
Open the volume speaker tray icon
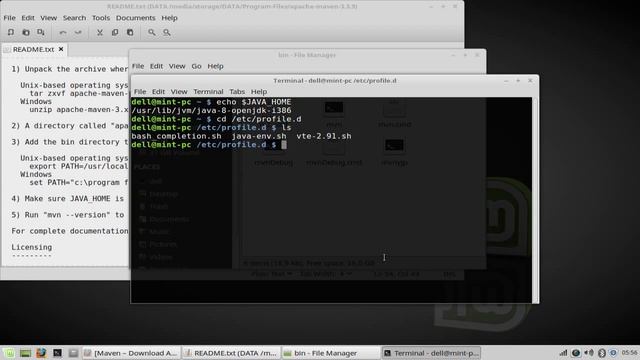tap(589, 353)
